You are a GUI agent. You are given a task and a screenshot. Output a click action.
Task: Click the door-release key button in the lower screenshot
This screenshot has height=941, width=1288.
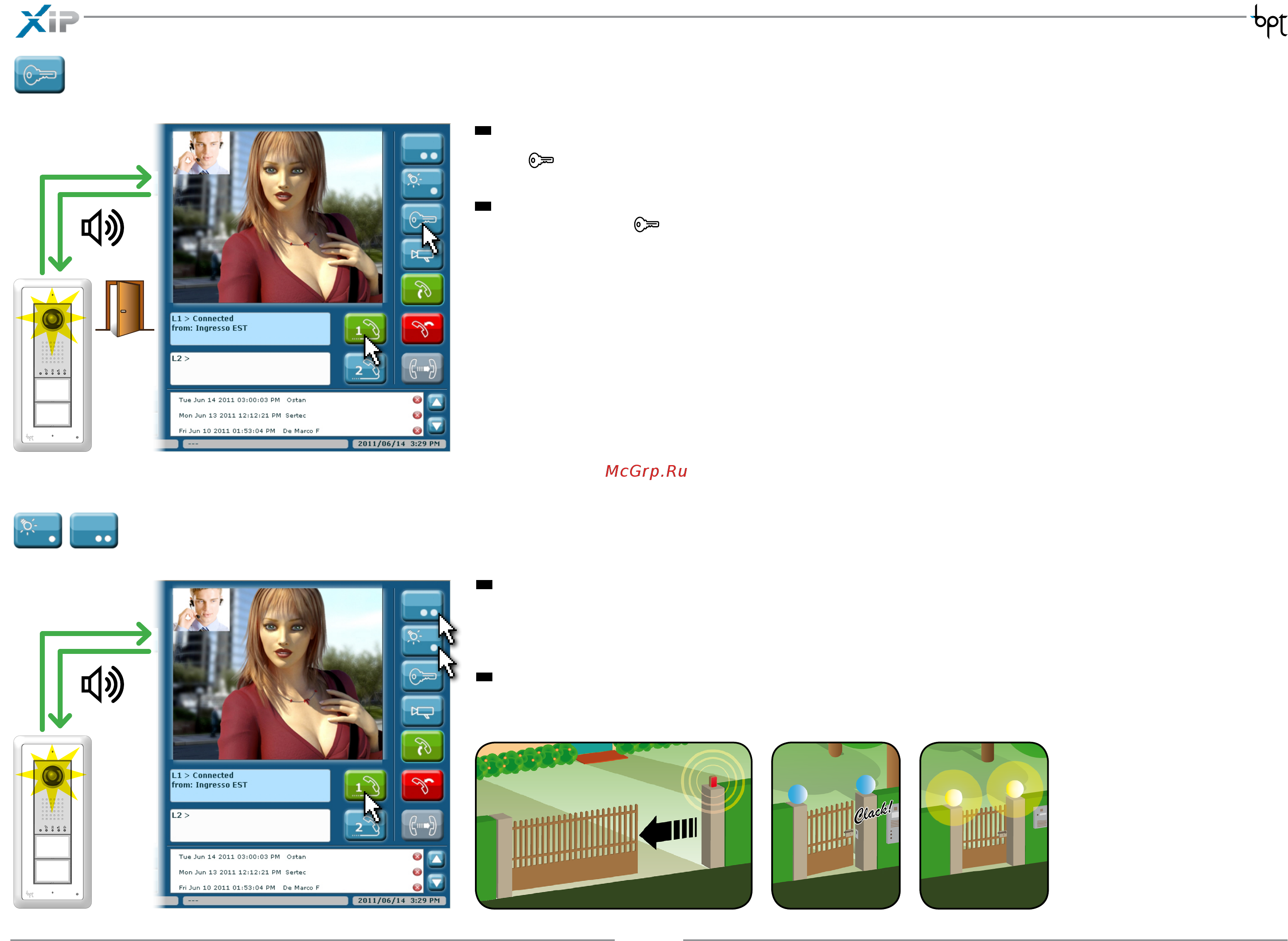(422, 676)
